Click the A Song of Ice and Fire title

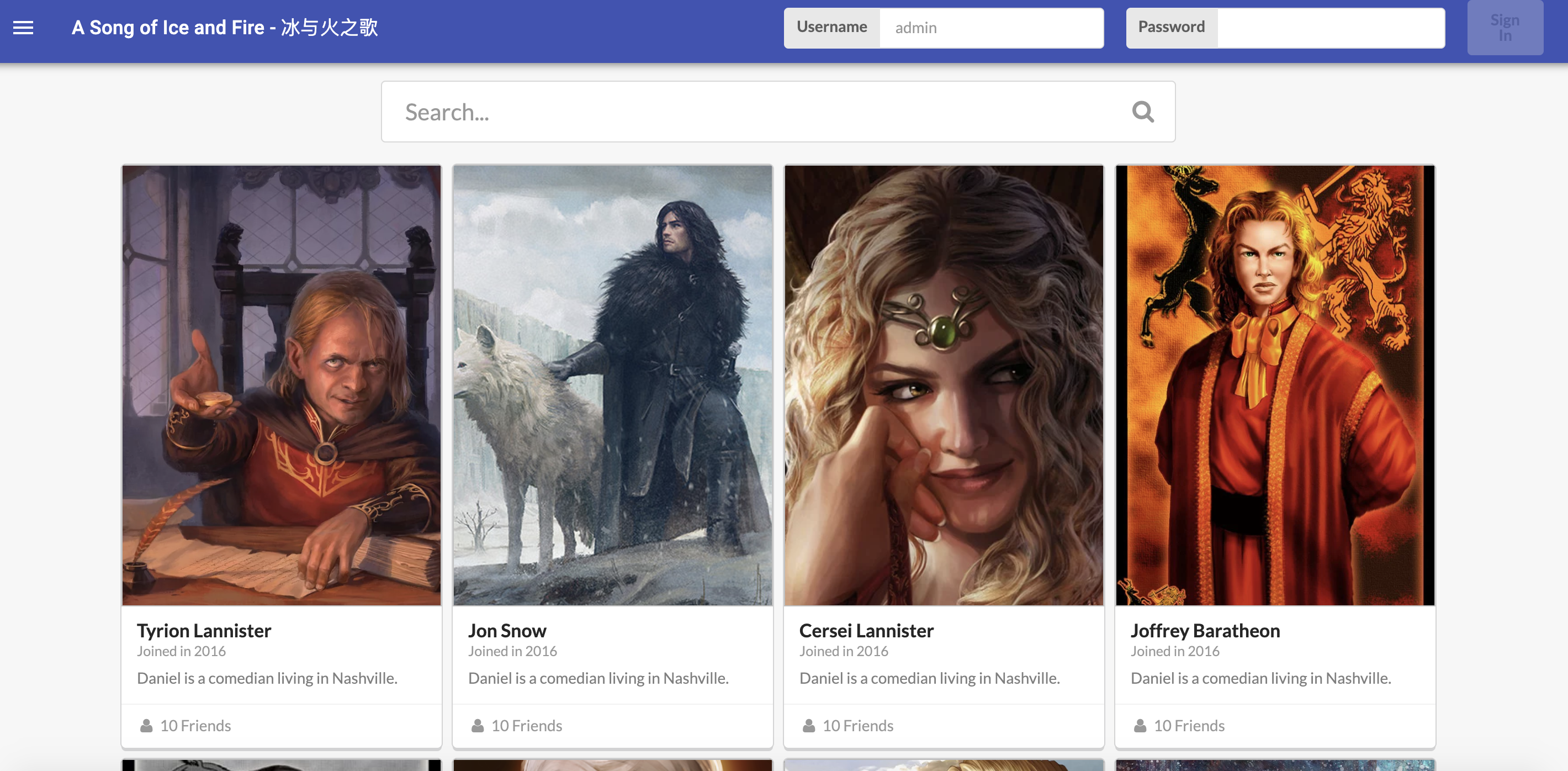pyautogui.click(x=225, y=28)
